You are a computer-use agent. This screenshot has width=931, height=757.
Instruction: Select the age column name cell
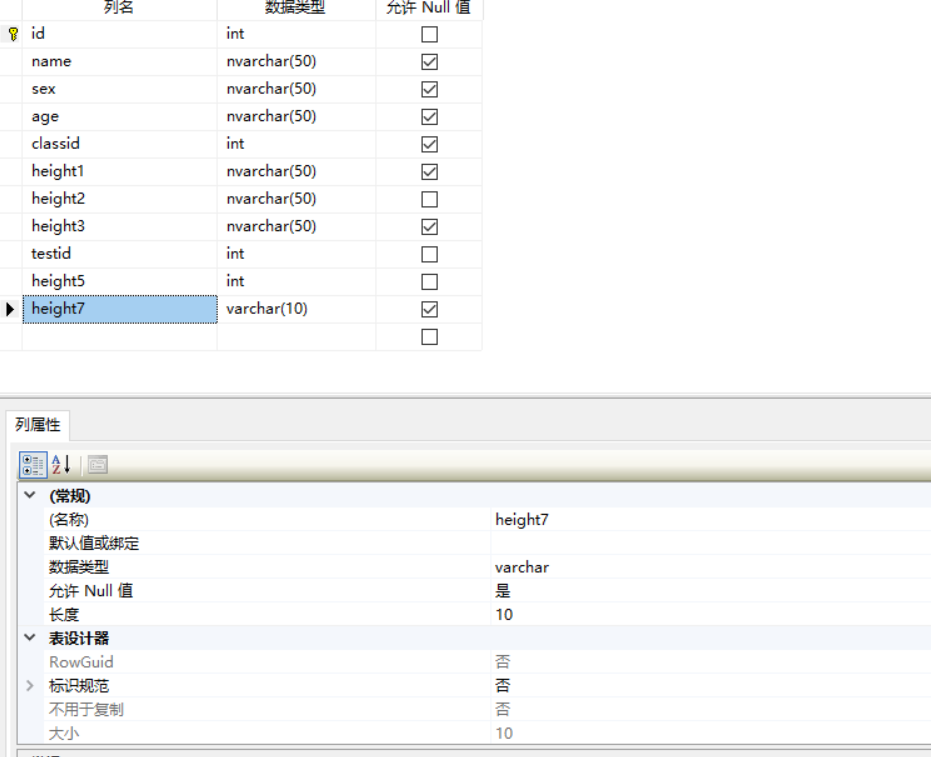click(120, 116)
